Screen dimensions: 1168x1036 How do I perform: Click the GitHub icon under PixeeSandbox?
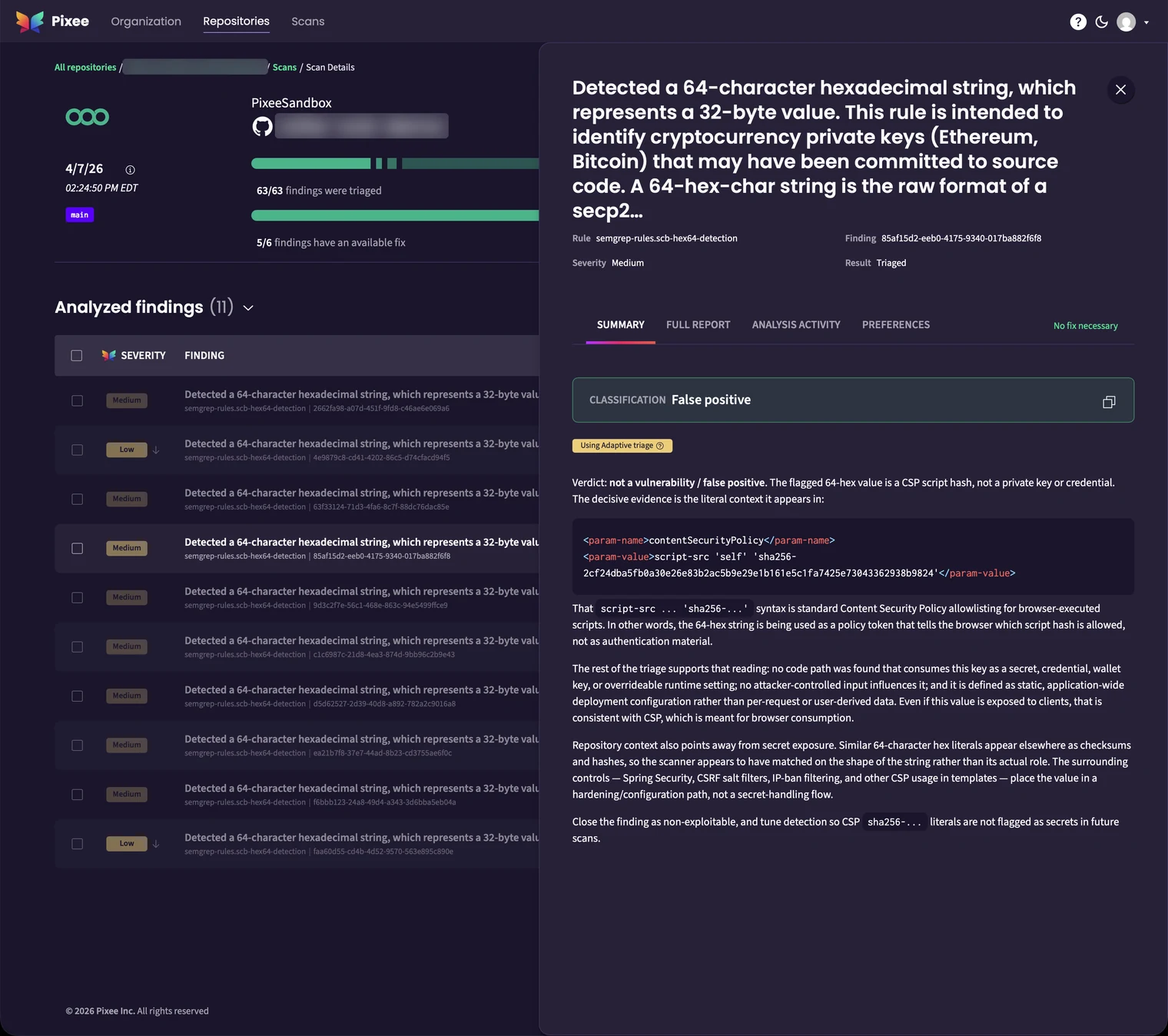click(262, 126)
